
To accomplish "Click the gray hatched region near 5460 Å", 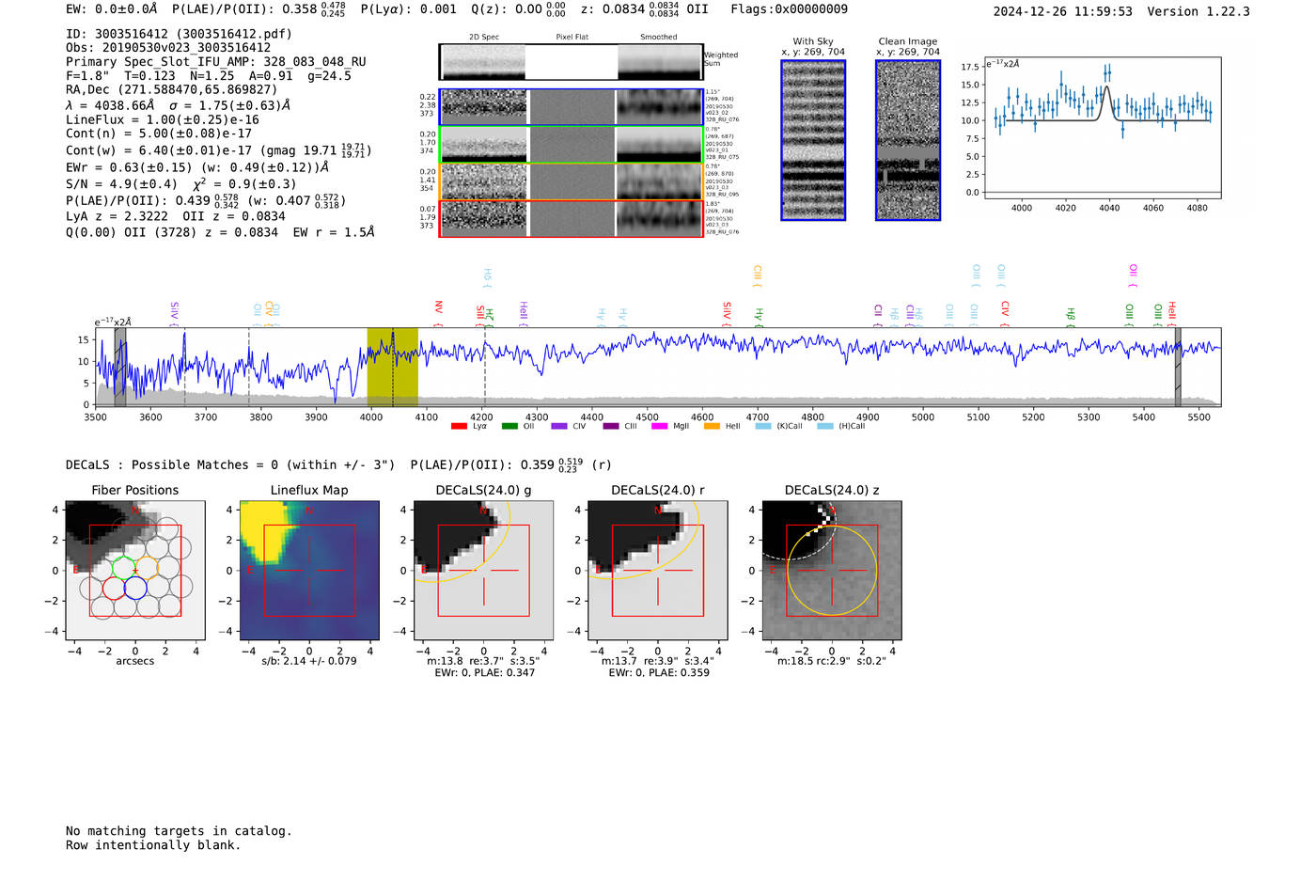I will (x=1178, y=367).
